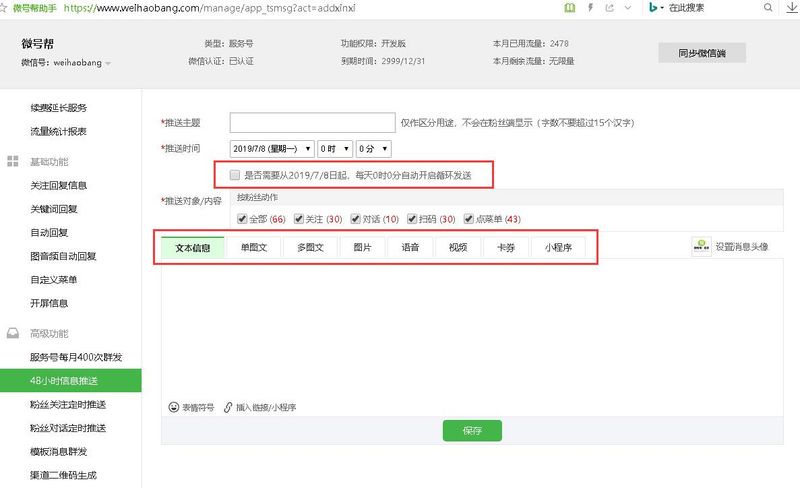Open 自动回复 menu item
800x488 pixels.
[49, 233]
